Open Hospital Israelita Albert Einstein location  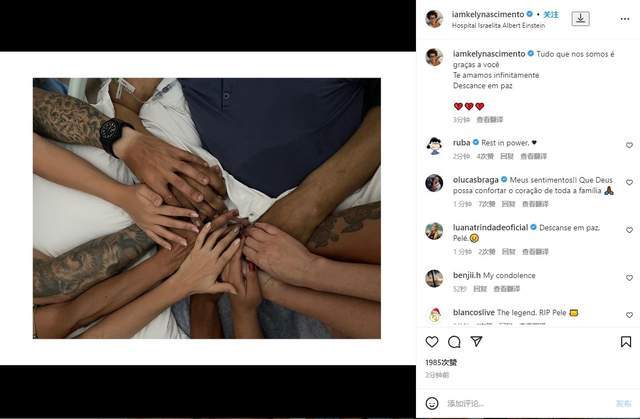(x=498, y=25)
